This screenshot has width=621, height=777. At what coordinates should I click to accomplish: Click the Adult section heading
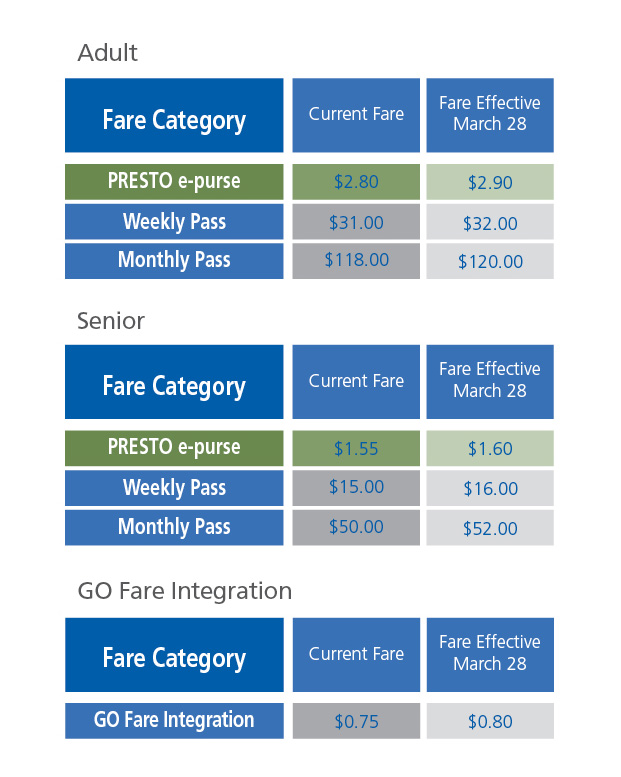(x=108, y=53)
